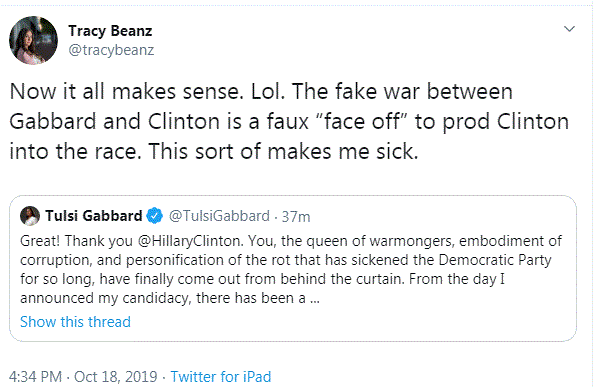Click the truncation ellipsis after 'there has been a'
Image resolution: width=594 pixels, height=387 pixels.
pos(315,299)
